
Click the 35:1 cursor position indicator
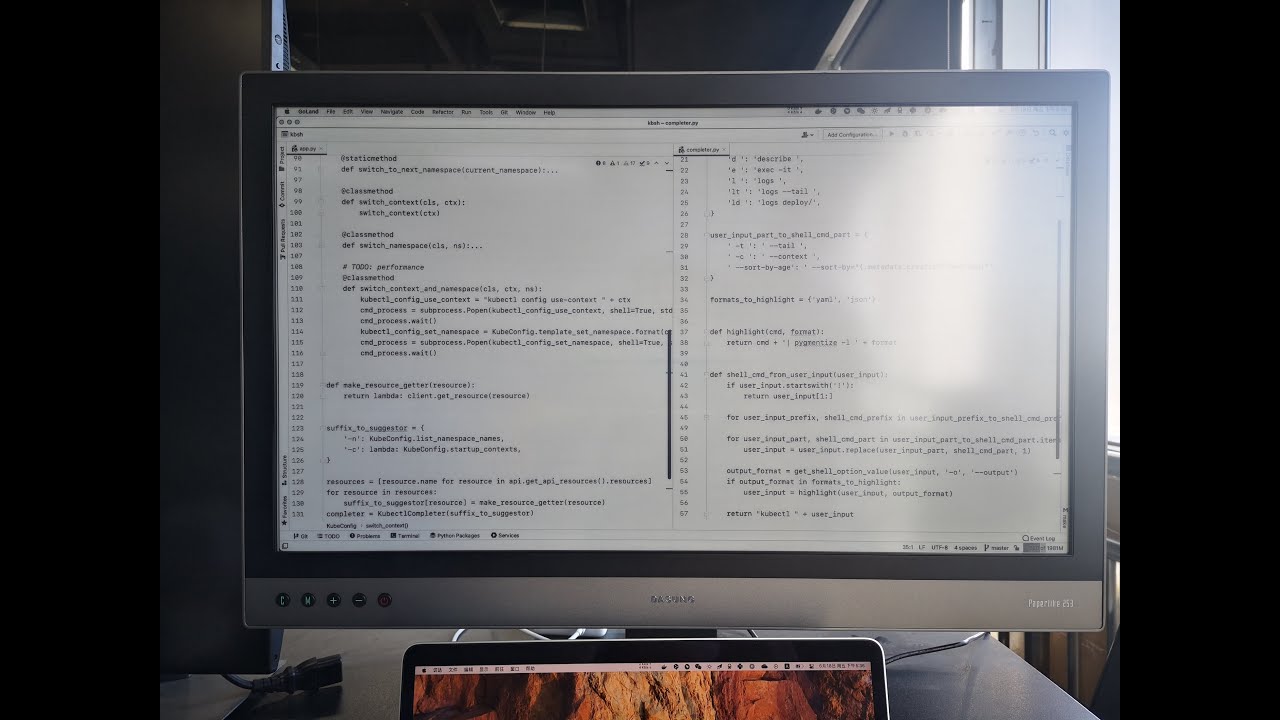coord(907,548)
